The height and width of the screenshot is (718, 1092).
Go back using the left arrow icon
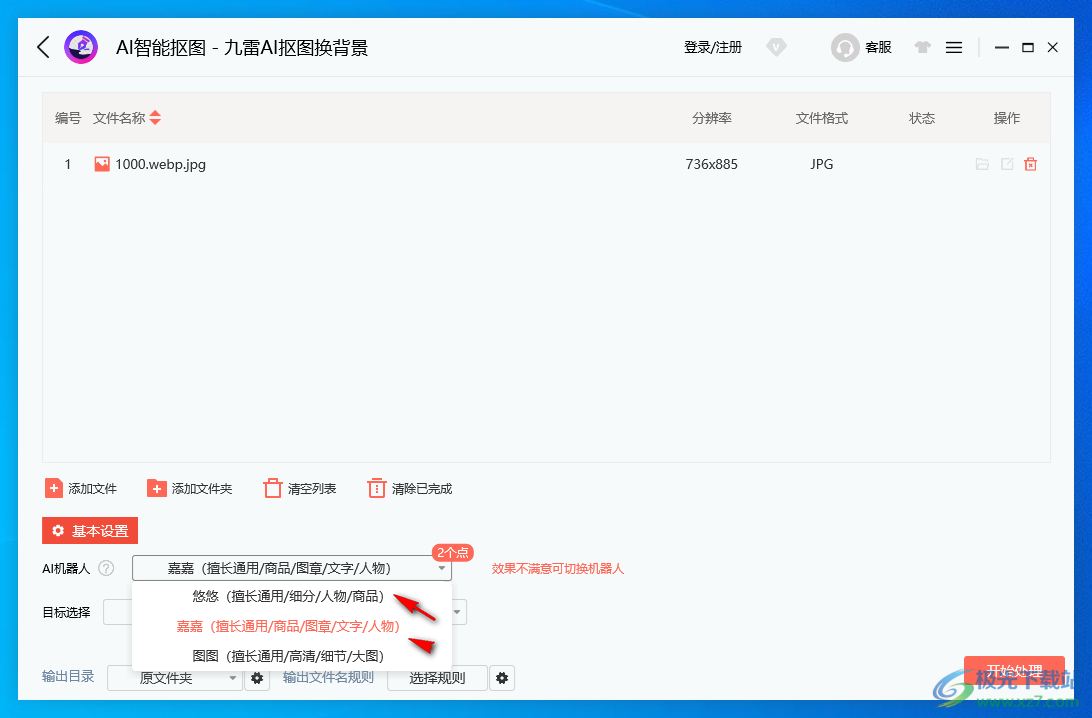[x=43, y=47]
